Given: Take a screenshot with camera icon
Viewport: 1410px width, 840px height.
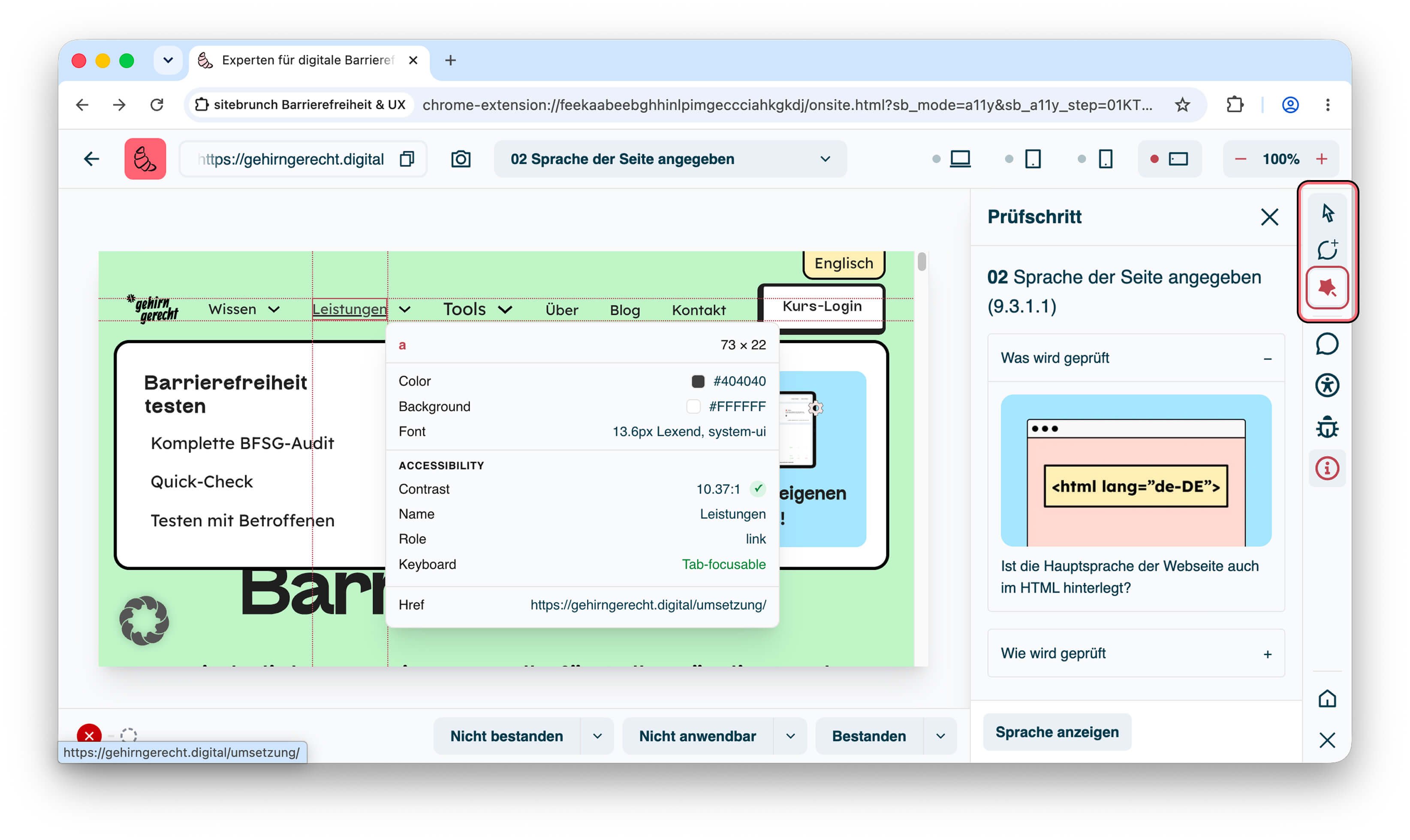Looking at the screenshot, I should pos(461,159).
